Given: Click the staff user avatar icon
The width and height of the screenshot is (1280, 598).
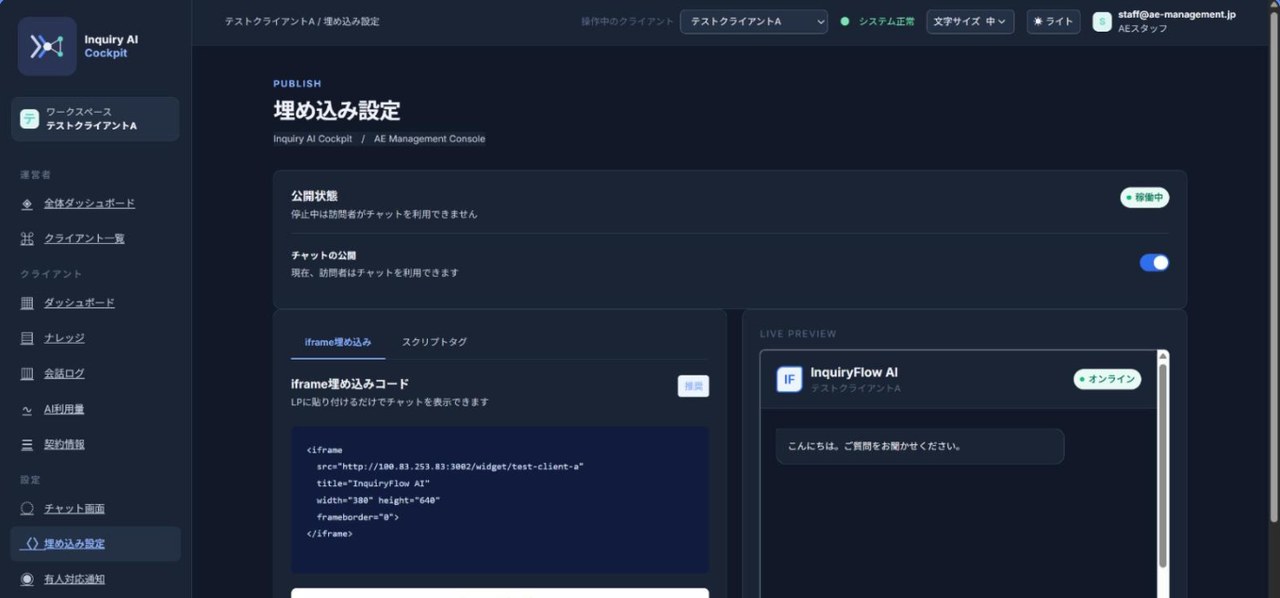Looking at the screenshot, I should 1102,22.
